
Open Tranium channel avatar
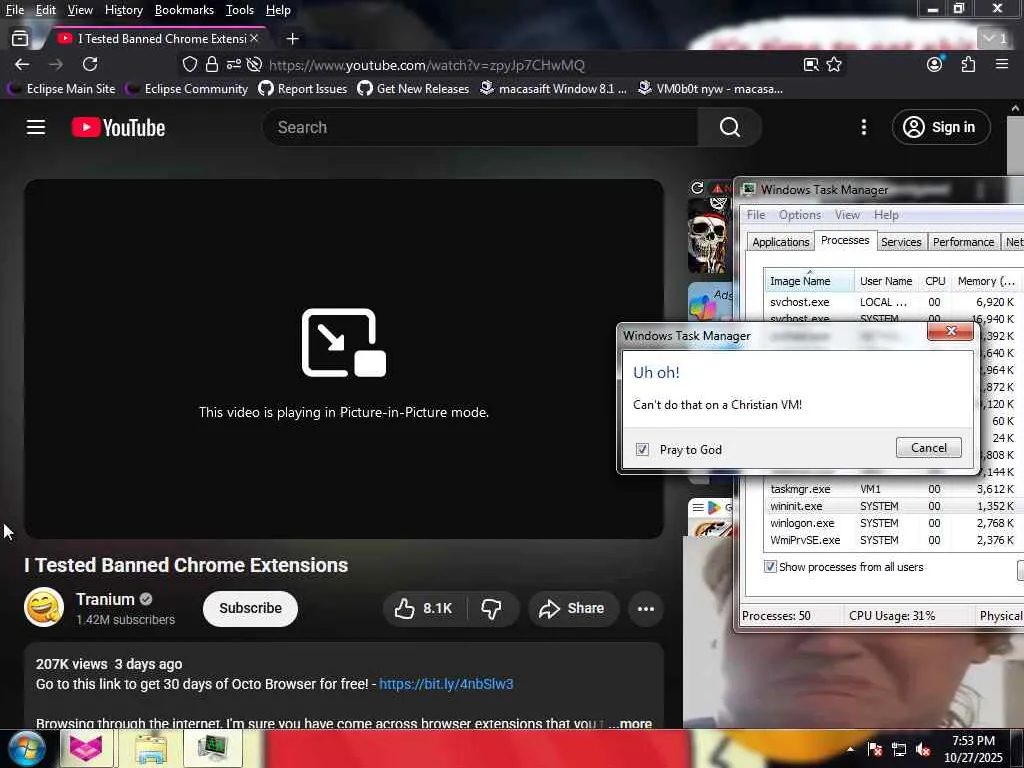click(44, 607)
